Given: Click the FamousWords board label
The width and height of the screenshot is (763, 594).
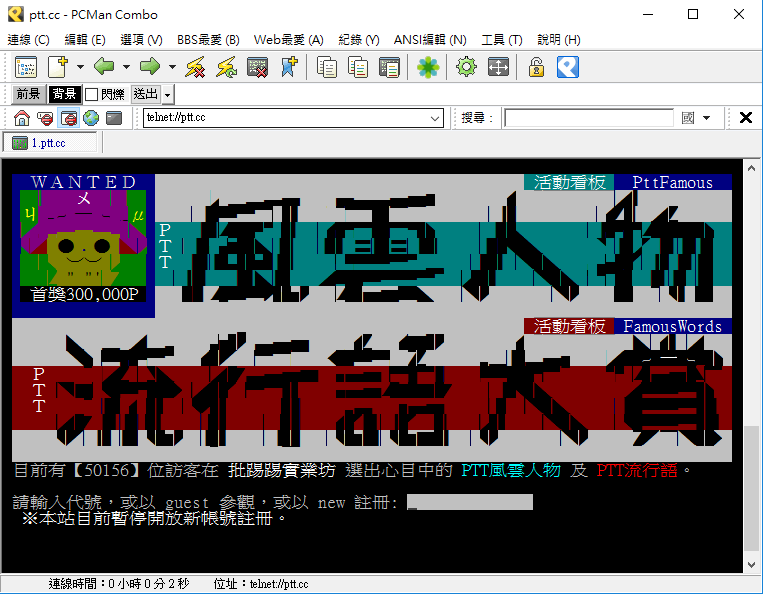Looking at the screenshot, I should pos(672,326).
